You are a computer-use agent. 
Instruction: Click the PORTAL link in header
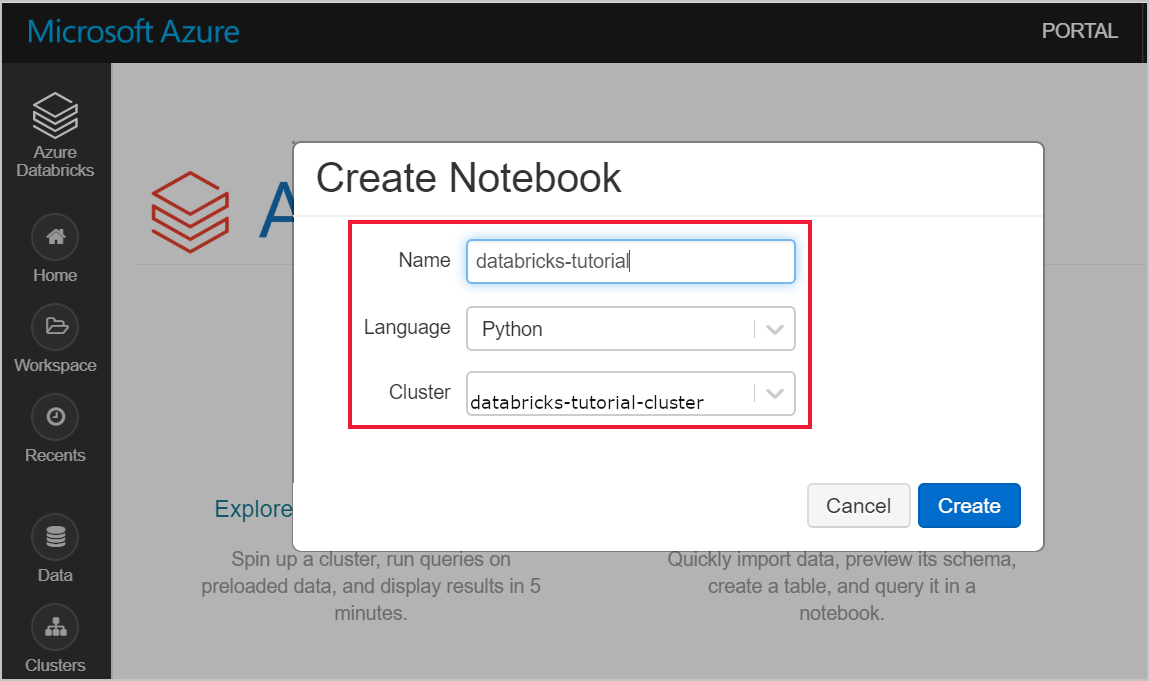(x=1079, y=31)
